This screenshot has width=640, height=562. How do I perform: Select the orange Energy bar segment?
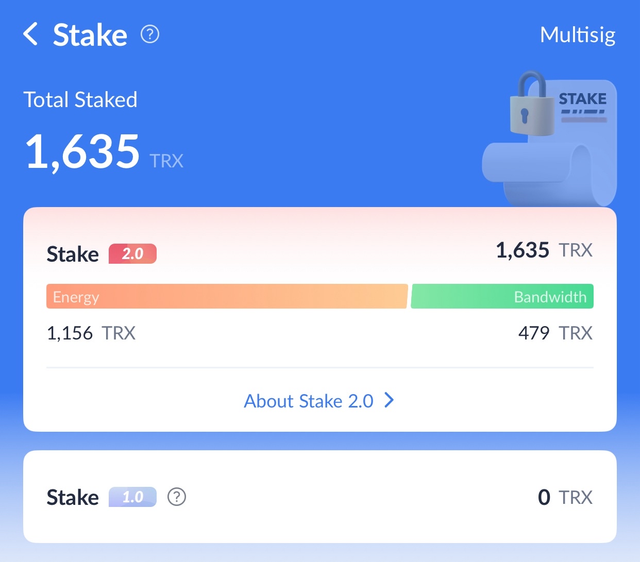tap(227, 296)
